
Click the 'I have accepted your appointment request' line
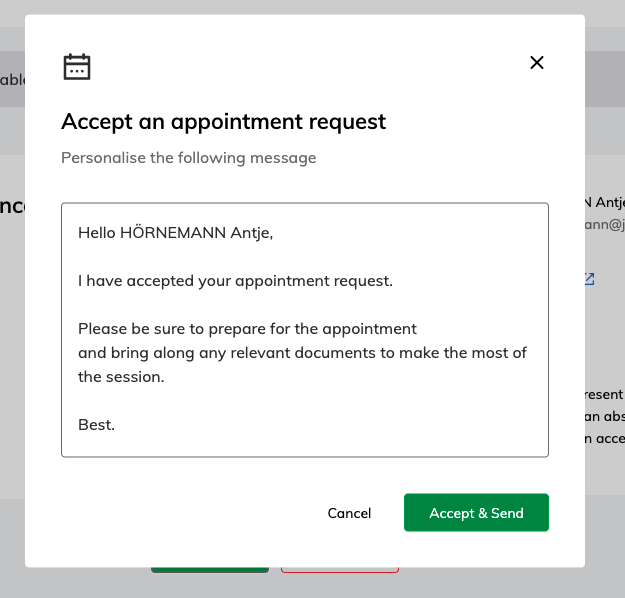tap(235, 281)
